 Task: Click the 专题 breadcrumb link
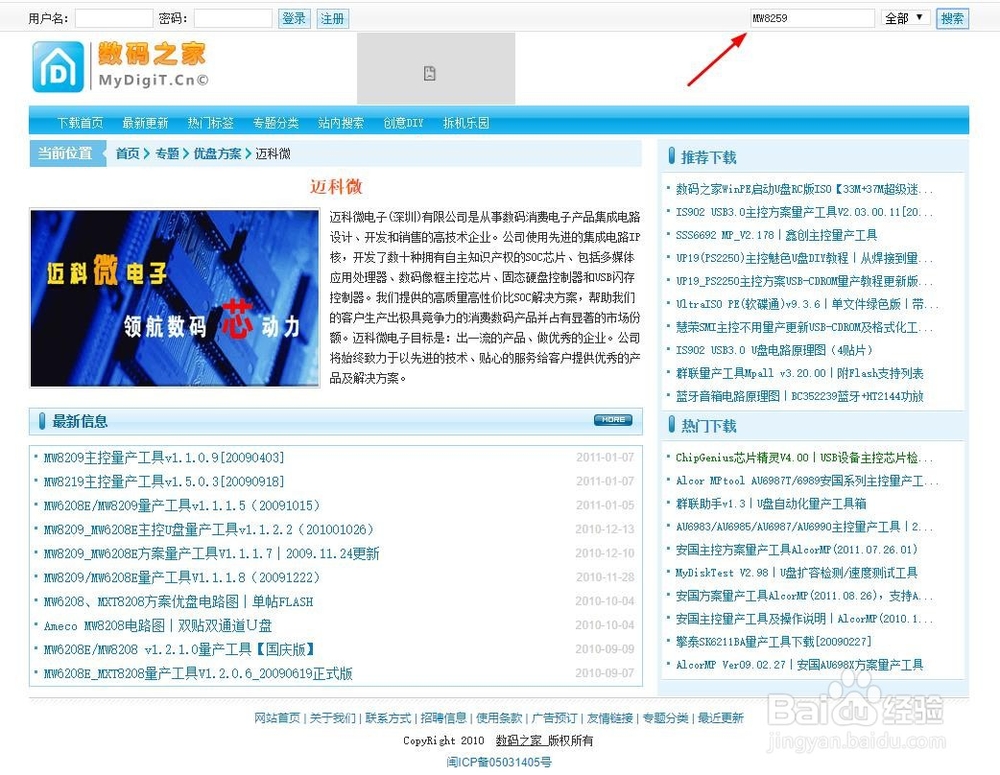point(167,153)
